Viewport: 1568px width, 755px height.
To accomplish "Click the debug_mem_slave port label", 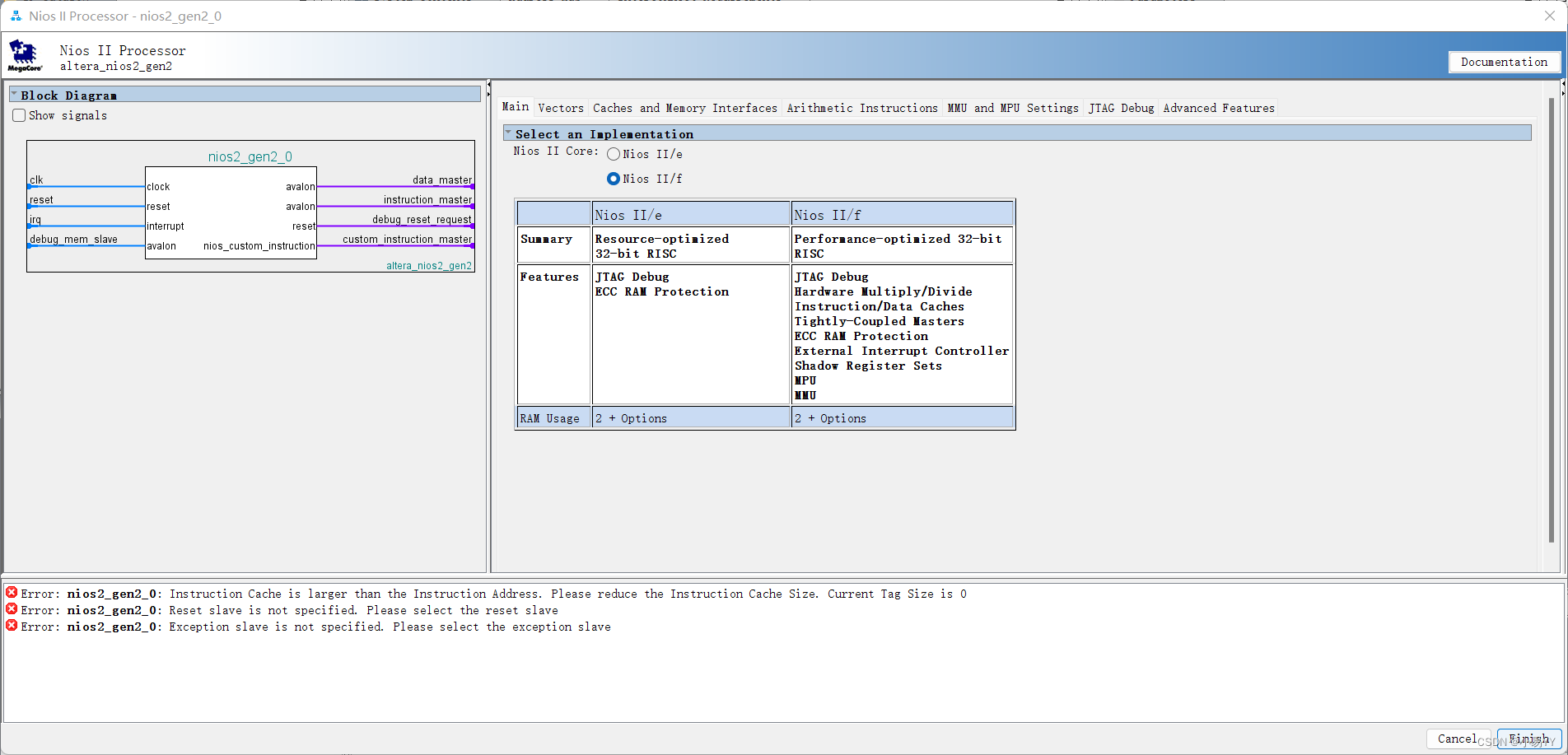I will (x=74, y=239).
